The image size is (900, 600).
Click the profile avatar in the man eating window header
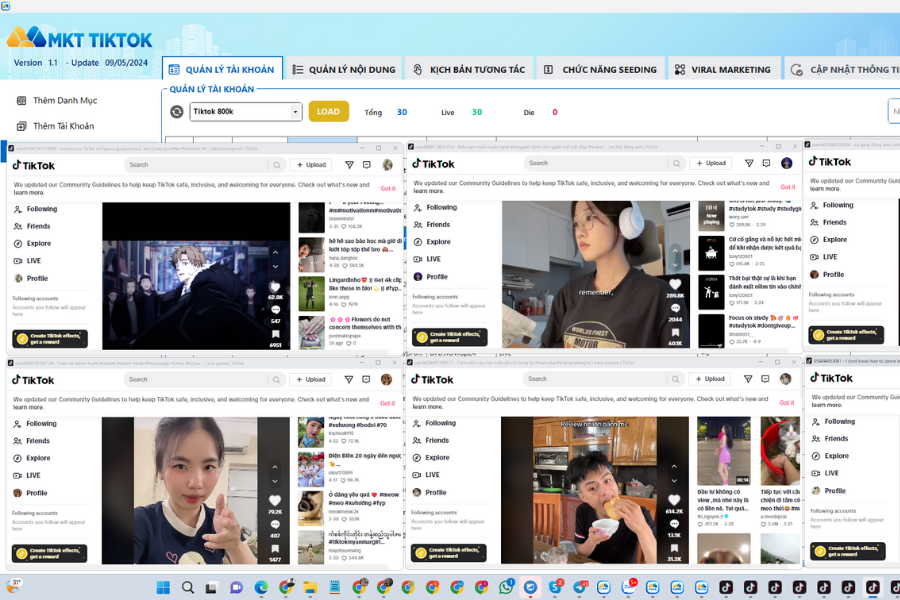click(785, 379)
